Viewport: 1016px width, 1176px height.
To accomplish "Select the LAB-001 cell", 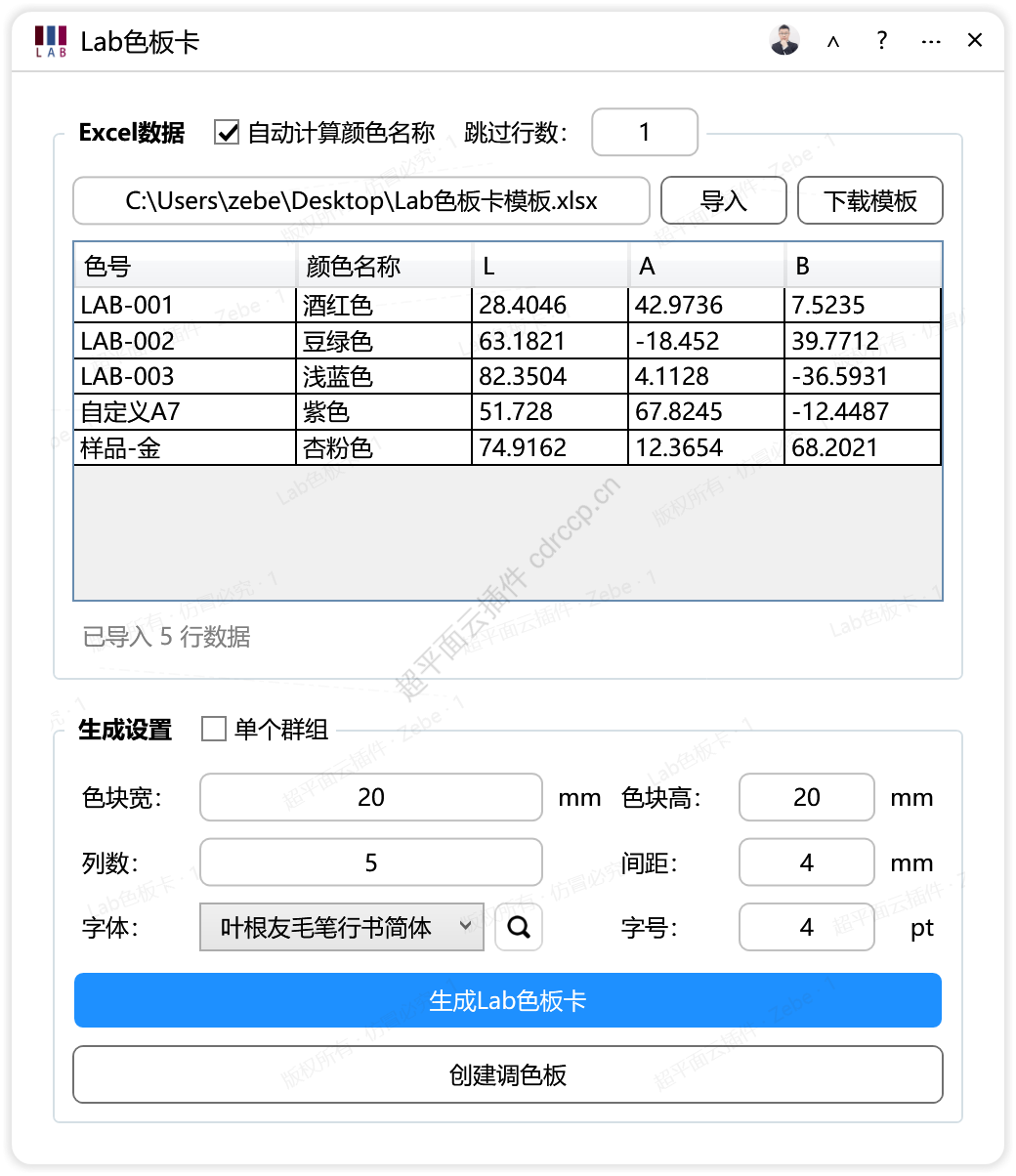I will [x=186, y=305].
